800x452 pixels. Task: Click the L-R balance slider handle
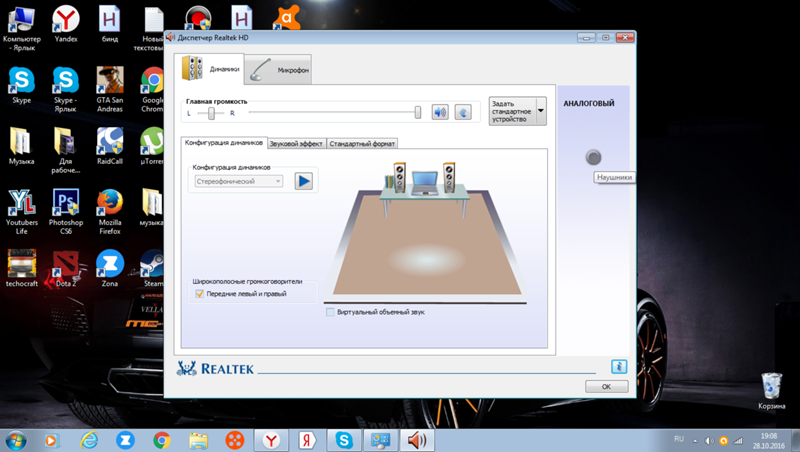[x=211, y=113]
